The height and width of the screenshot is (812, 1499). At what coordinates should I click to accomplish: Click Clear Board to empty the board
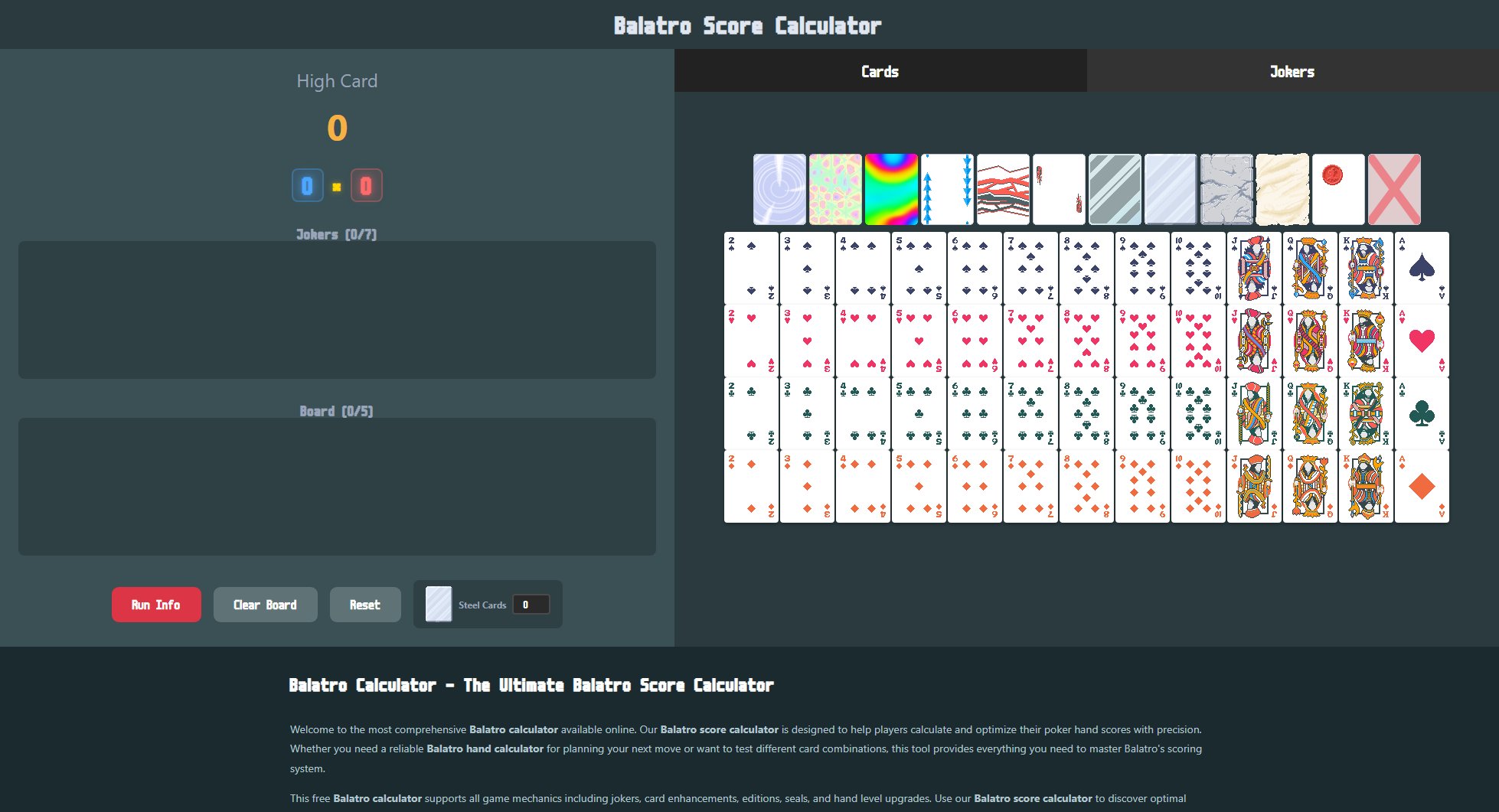point(265,605)
